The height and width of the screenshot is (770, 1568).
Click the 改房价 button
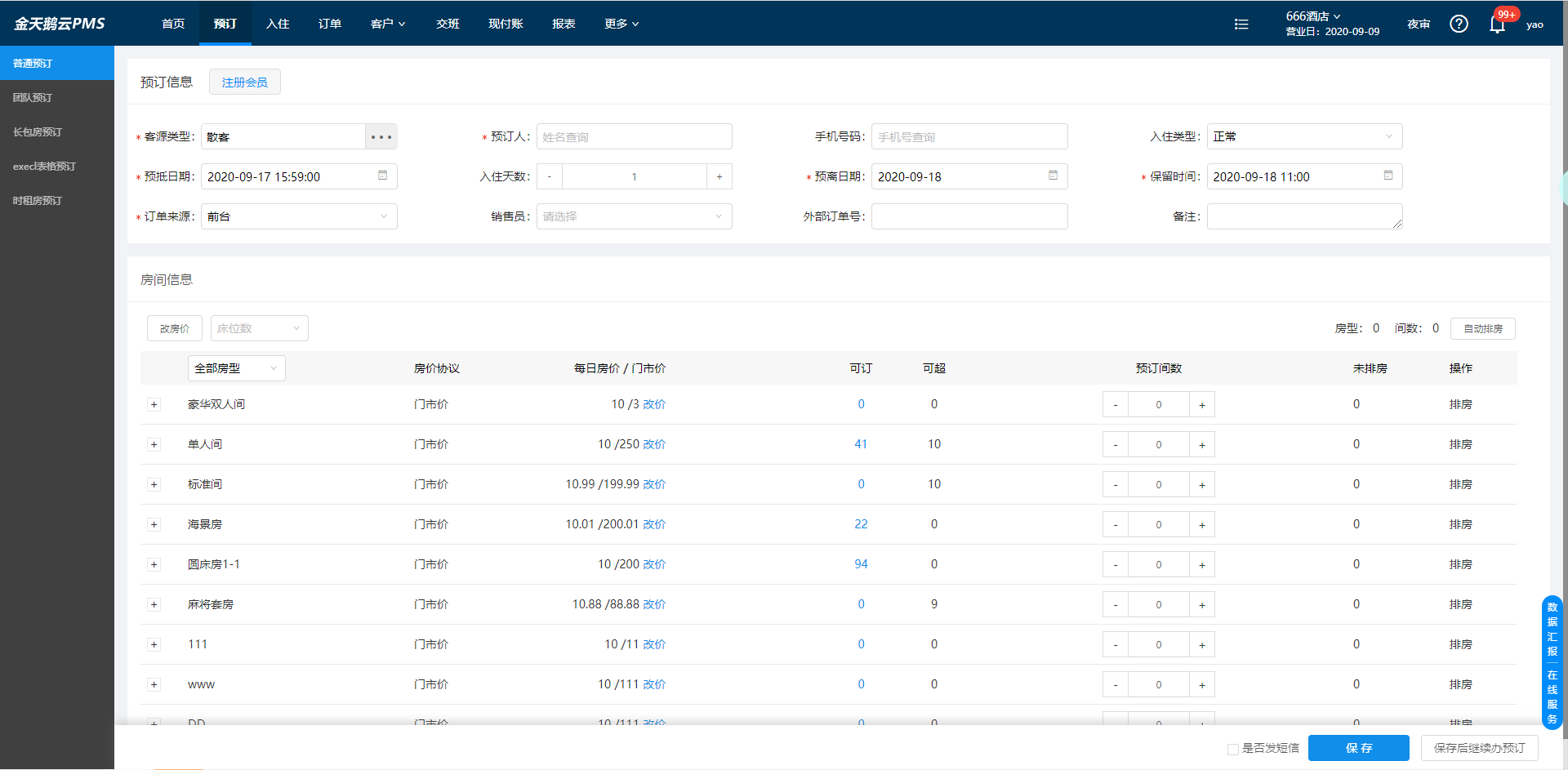pos(175,328)
